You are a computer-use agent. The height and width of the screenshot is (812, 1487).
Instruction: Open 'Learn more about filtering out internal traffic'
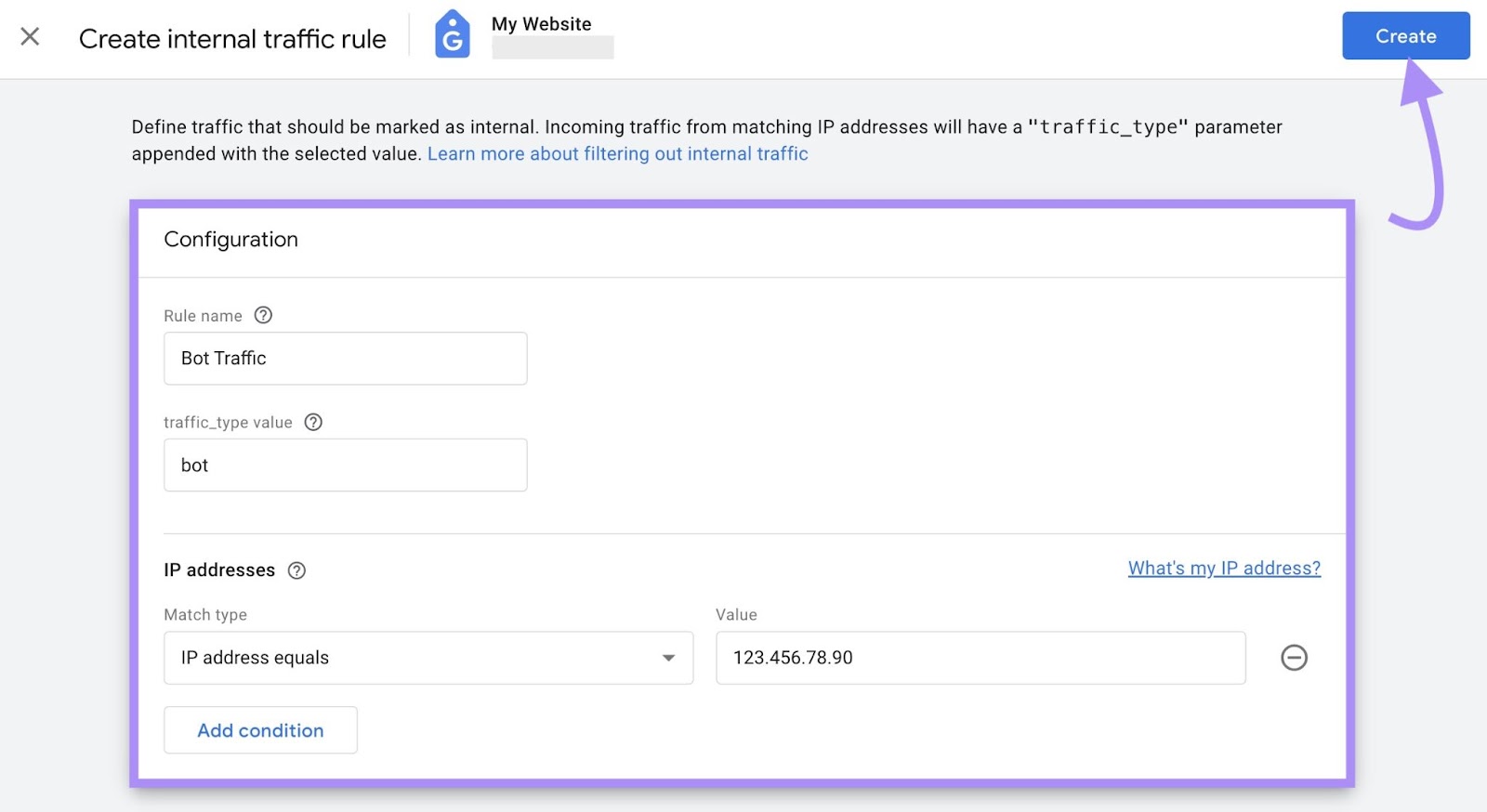coord(617,154)
